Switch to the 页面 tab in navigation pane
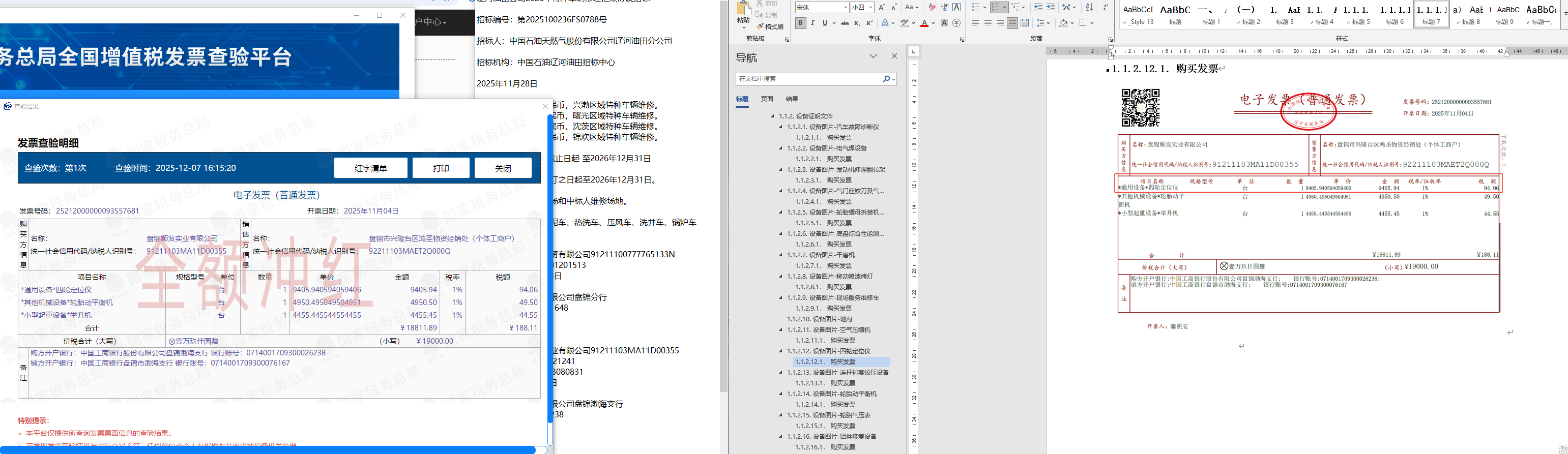 (767, 99)
